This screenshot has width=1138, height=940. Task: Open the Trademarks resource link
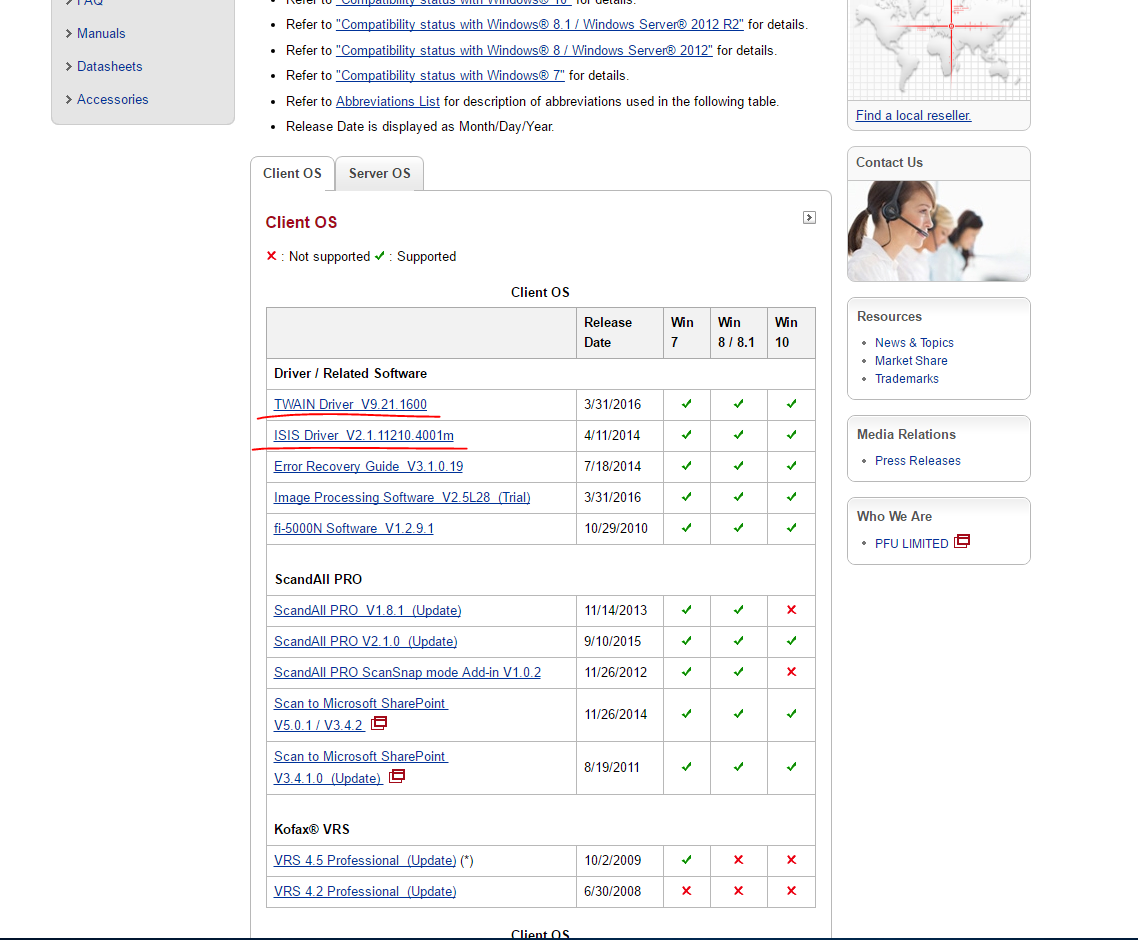coord(906,379)
